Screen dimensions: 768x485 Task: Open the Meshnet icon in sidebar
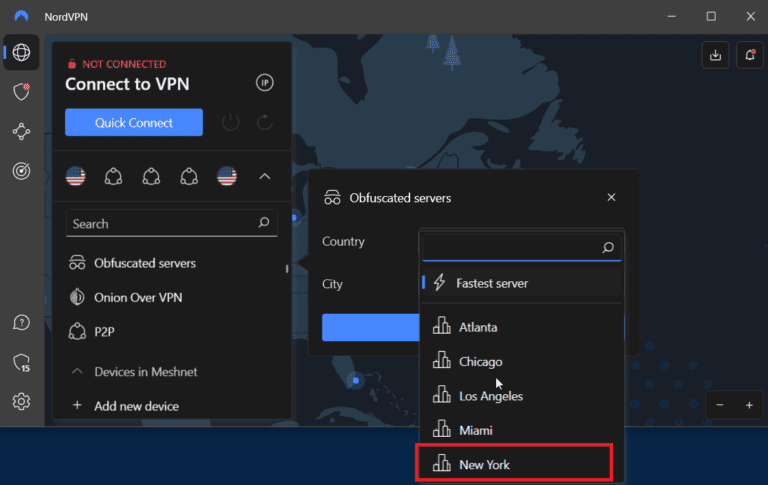tap(20, 131)
